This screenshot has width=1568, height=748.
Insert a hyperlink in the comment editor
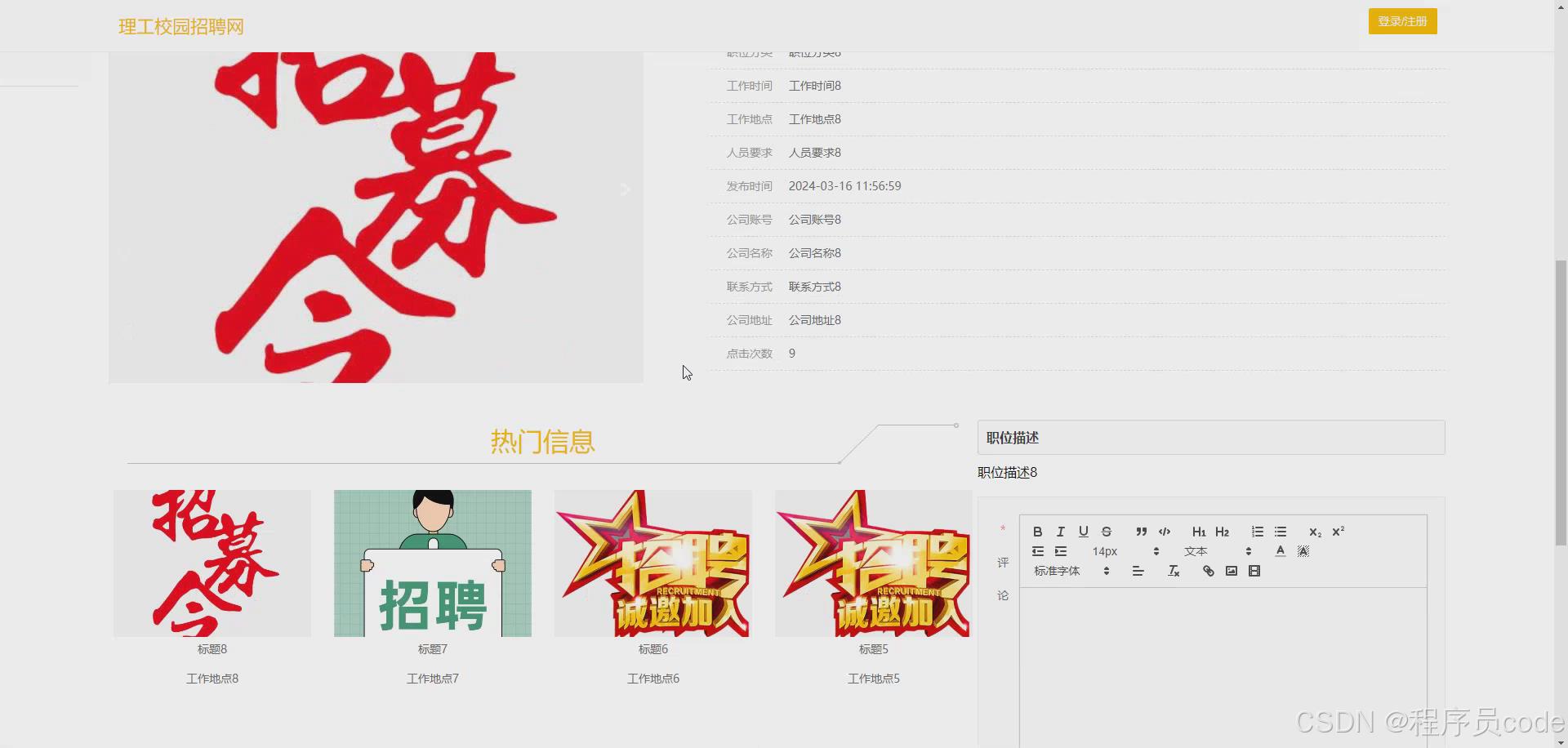[x=1208, y=571]
